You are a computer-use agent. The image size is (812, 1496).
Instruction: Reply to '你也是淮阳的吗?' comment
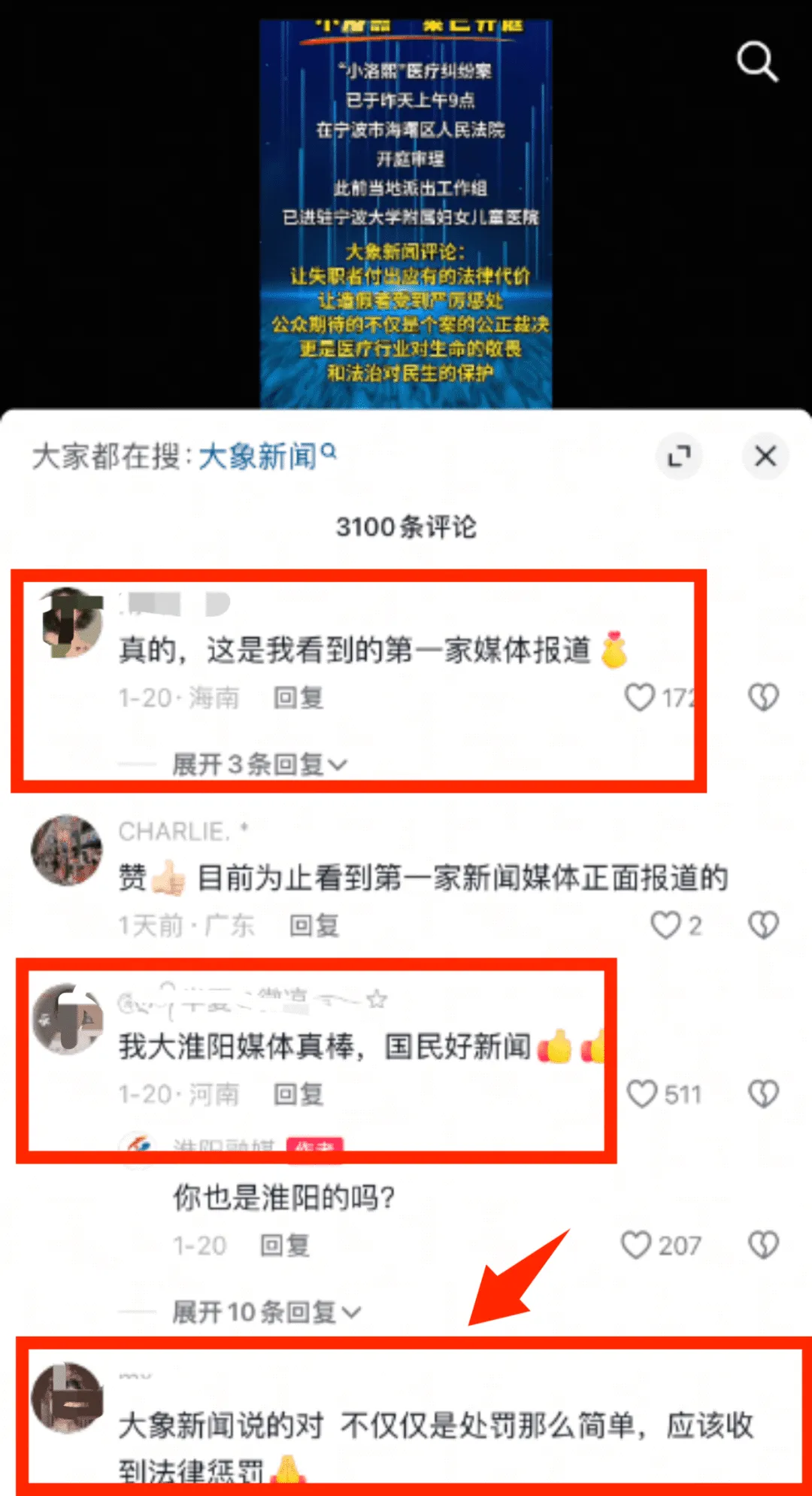pyautogui.click(x=284, y=1246)
